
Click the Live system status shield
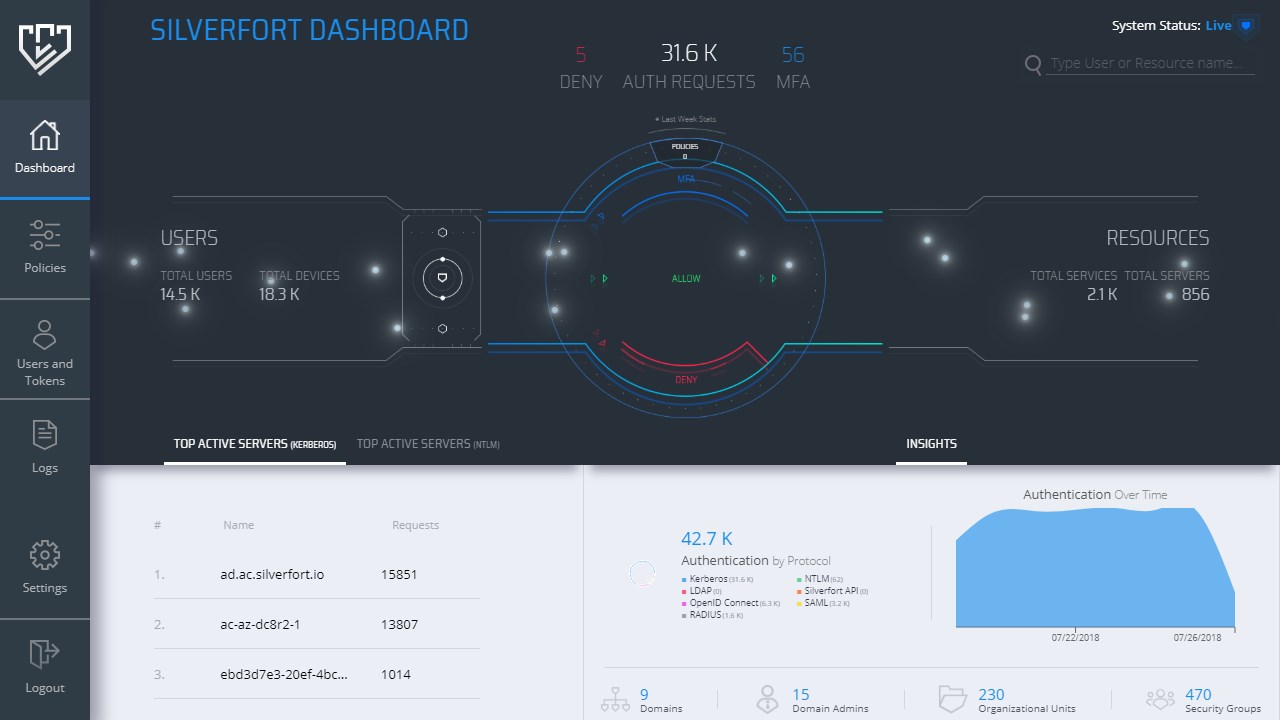click(1246, 26)
